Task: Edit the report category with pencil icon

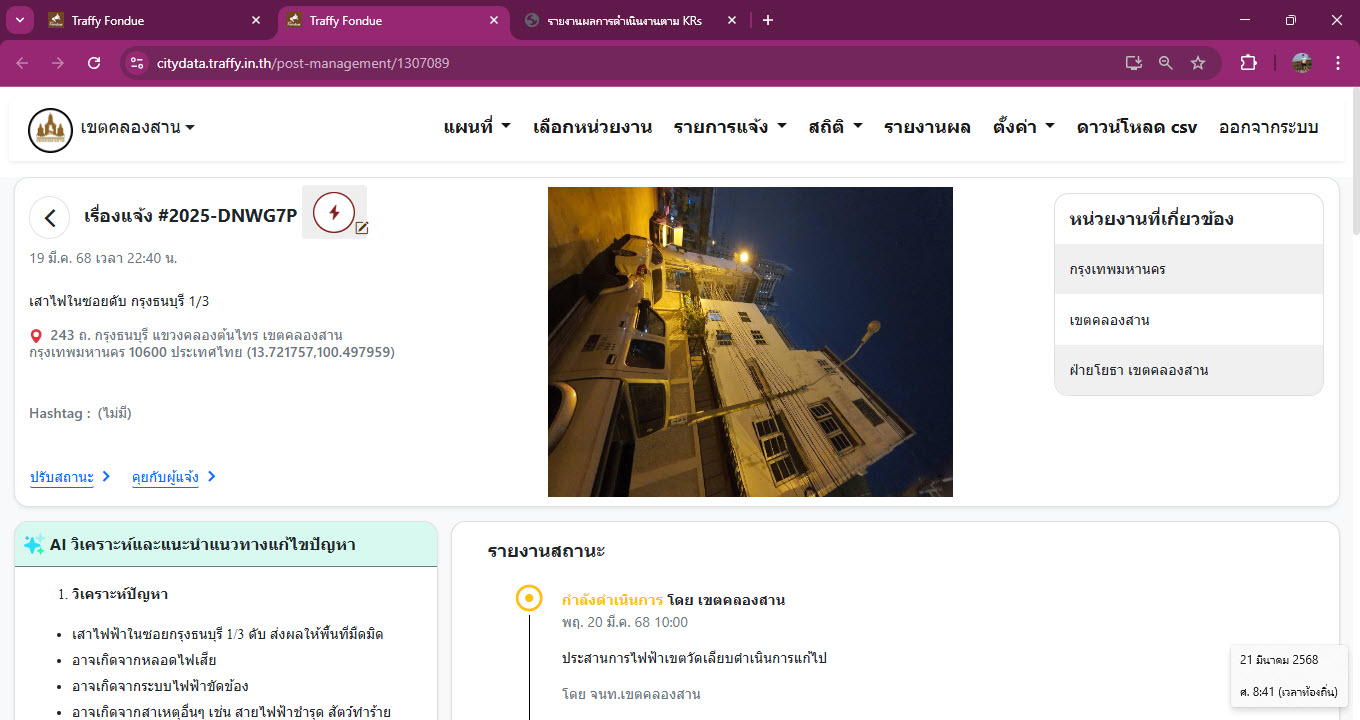Action: pyautogui.click(x=362, y=228)
